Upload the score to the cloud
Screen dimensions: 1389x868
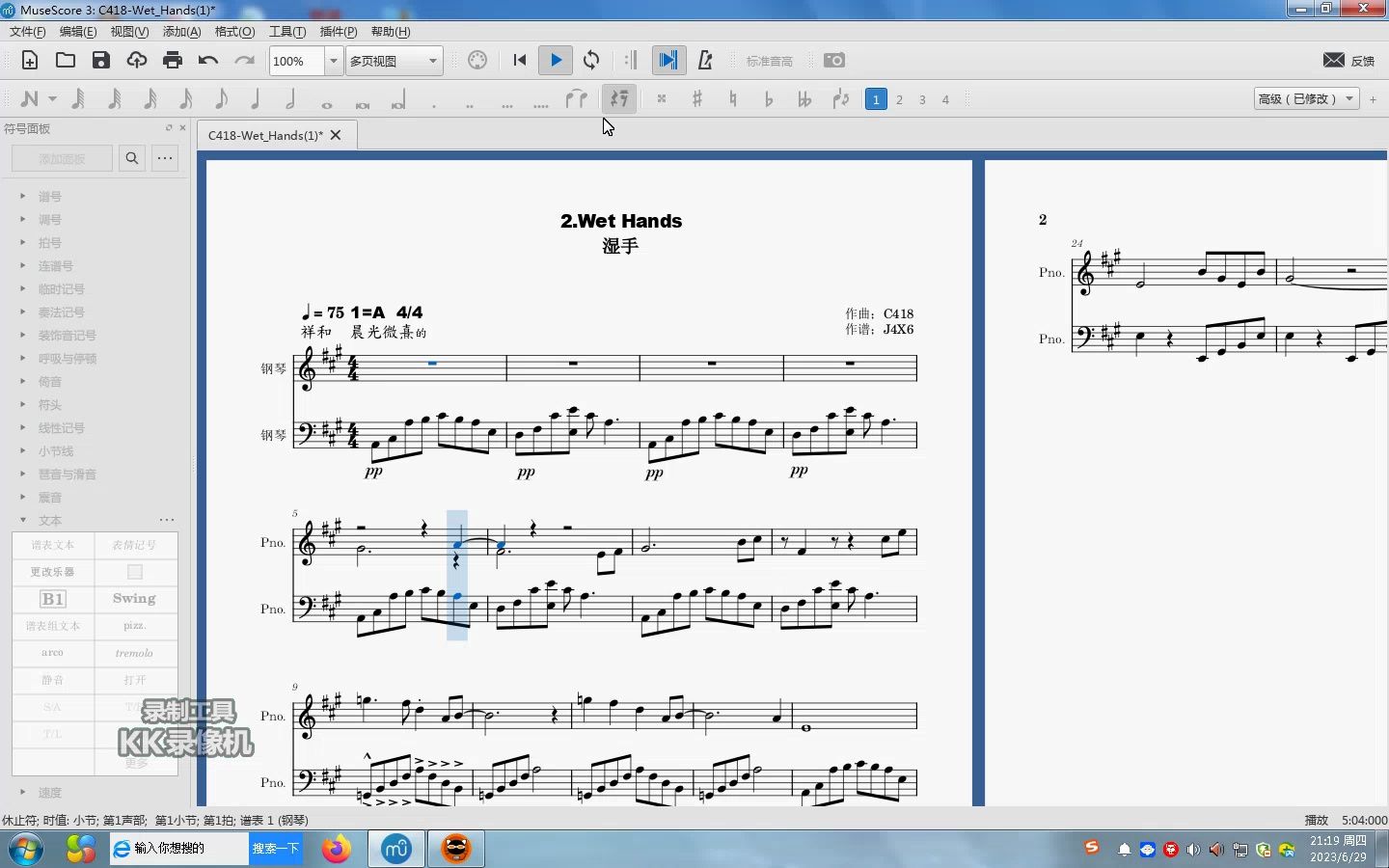pos(137,61)
